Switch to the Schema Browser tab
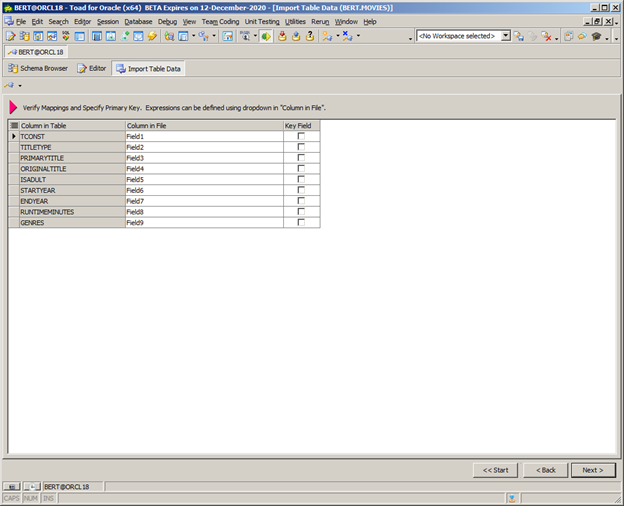 [x=38, y=68]
